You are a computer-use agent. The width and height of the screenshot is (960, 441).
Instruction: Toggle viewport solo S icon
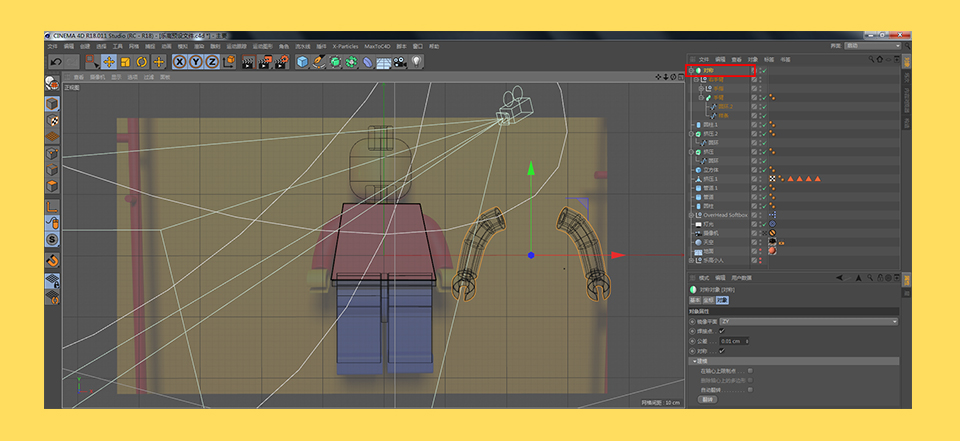coord(52,239)
